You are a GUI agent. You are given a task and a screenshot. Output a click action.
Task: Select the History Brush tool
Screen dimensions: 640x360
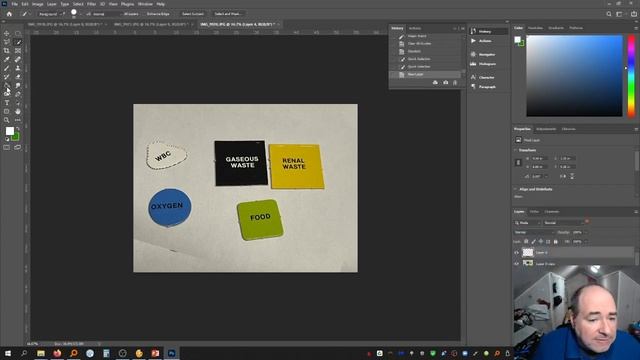click(7, 77)
